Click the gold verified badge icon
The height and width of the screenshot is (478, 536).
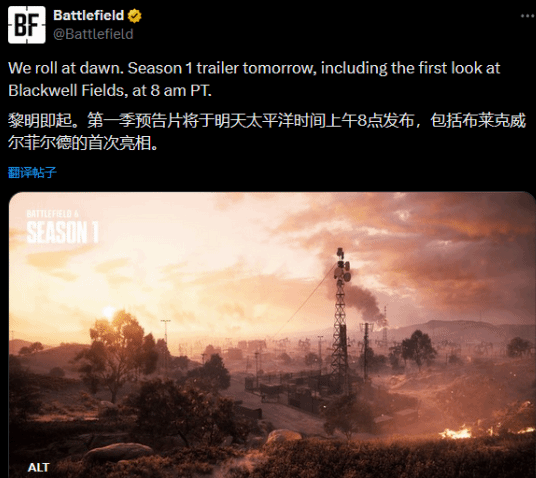click(134, 16)
